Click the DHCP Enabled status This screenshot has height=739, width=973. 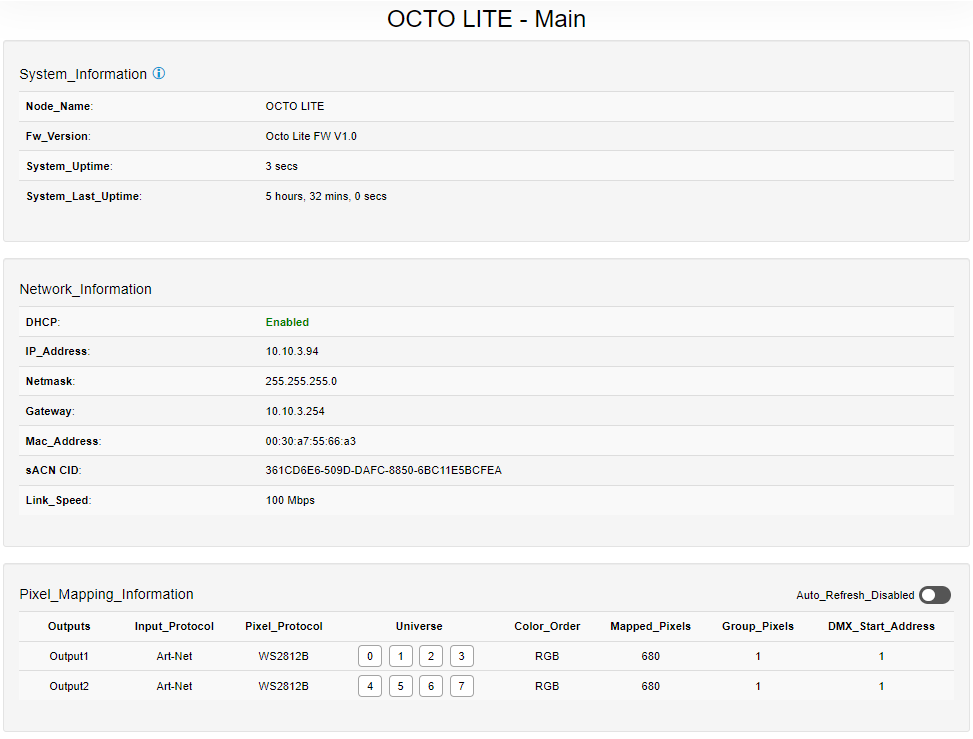287,322
